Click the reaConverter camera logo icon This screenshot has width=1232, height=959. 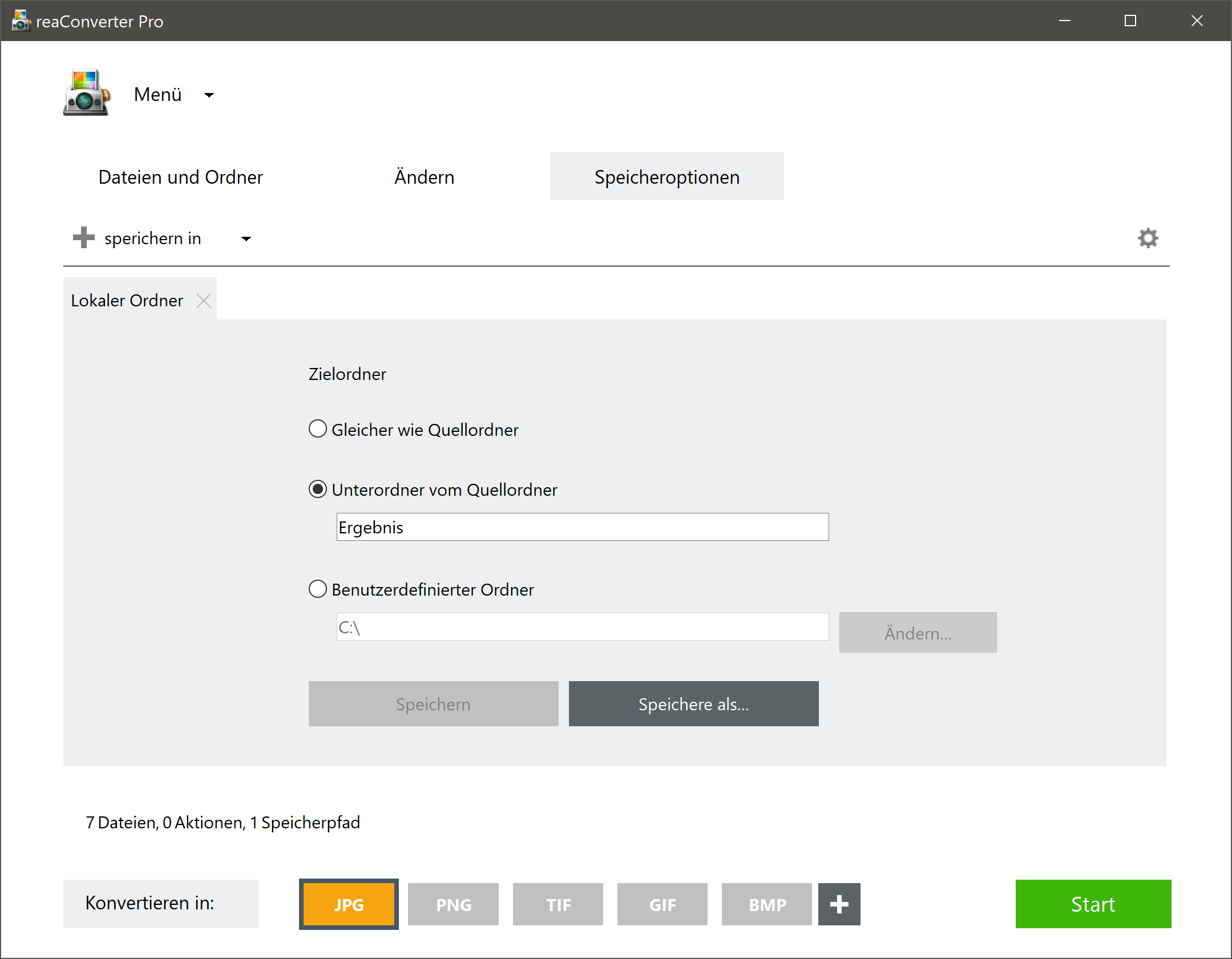[x=86, y=93]
